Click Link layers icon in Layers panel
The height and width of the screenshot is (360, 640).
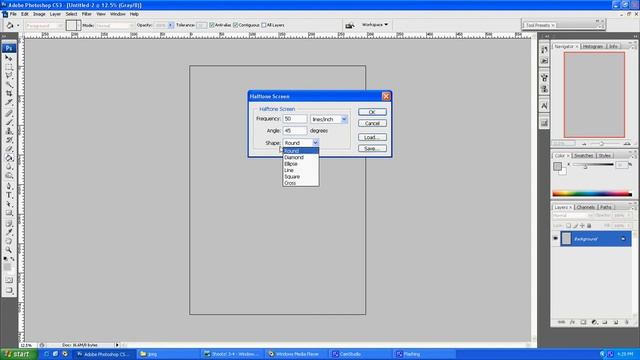click(x=562, y=322)
